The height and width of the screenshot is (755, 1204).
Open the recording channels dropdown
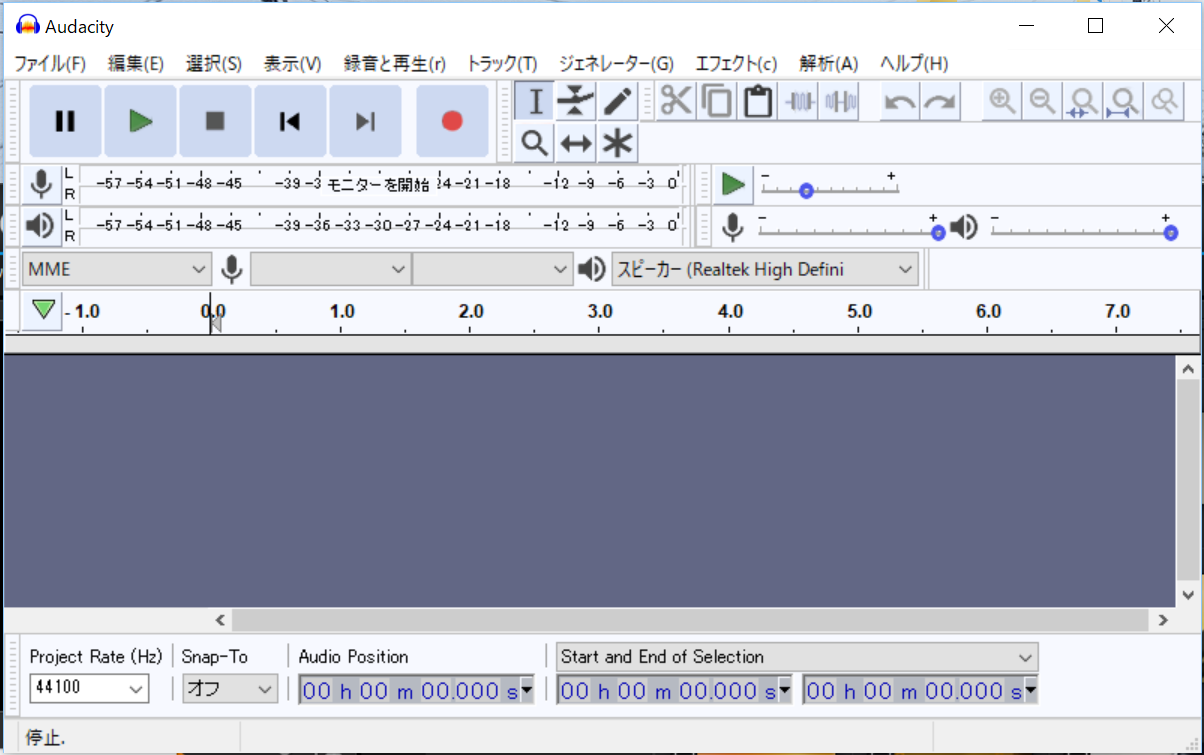pyautogui.click(x=493, y=269)
